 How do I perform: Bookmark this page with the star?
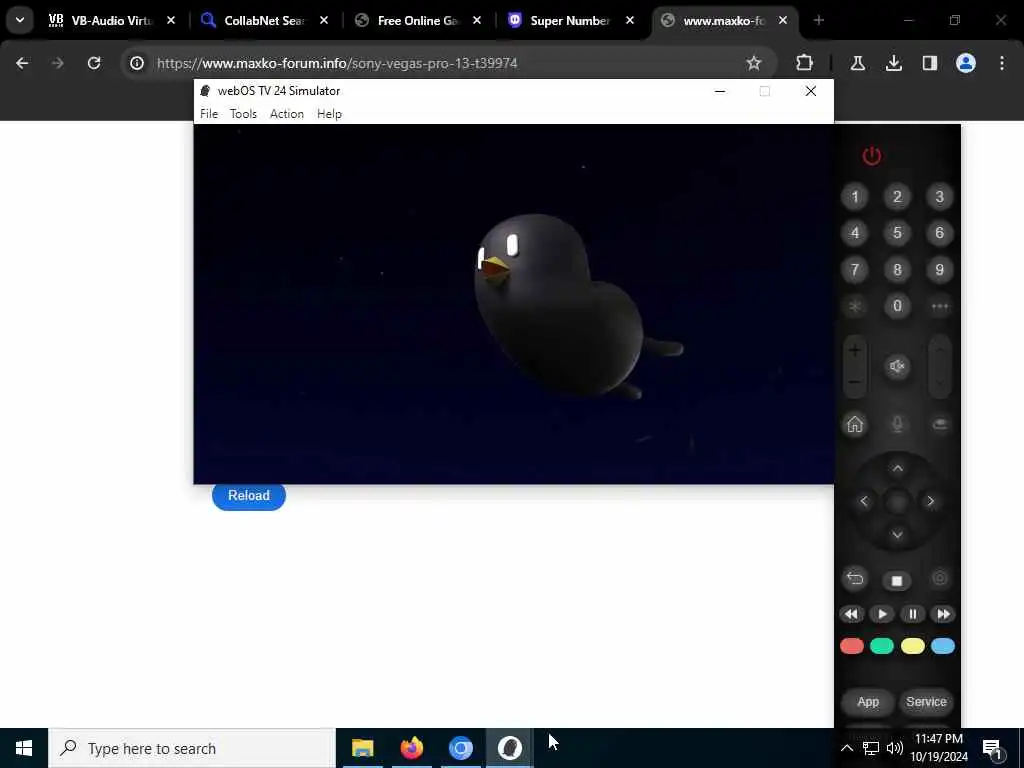point(754,63)
